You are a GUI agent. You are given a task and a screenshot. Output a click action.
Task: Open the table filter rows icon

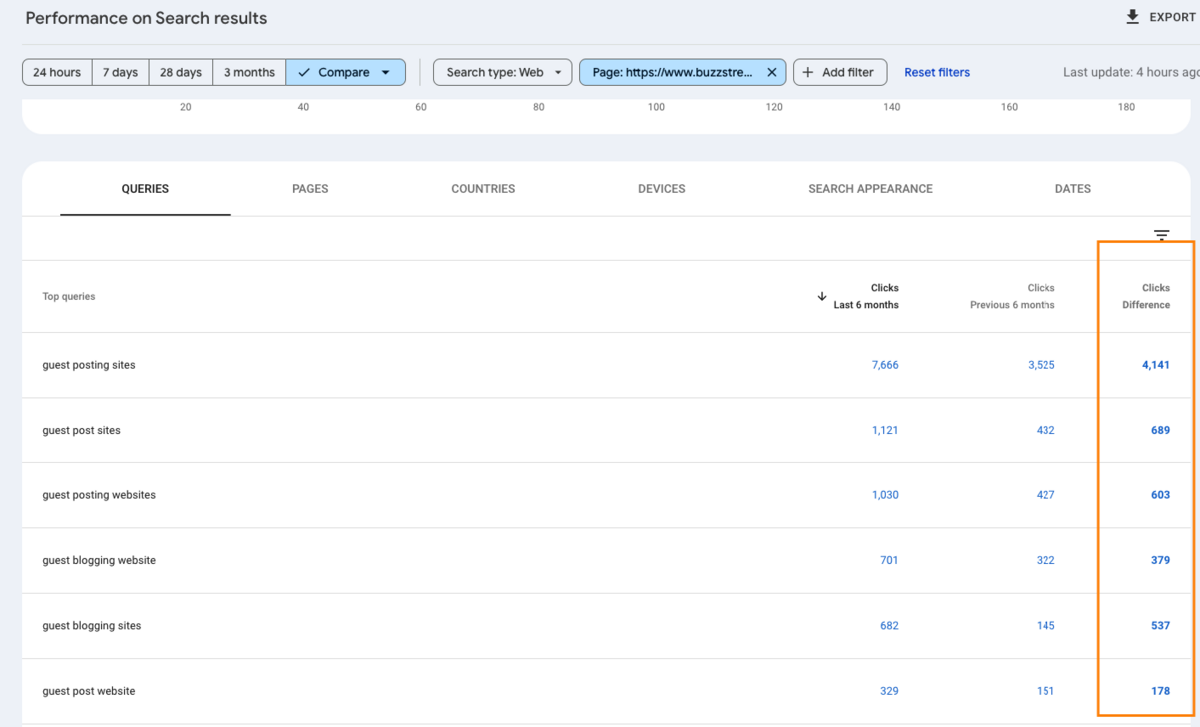tap(1161, 236)
